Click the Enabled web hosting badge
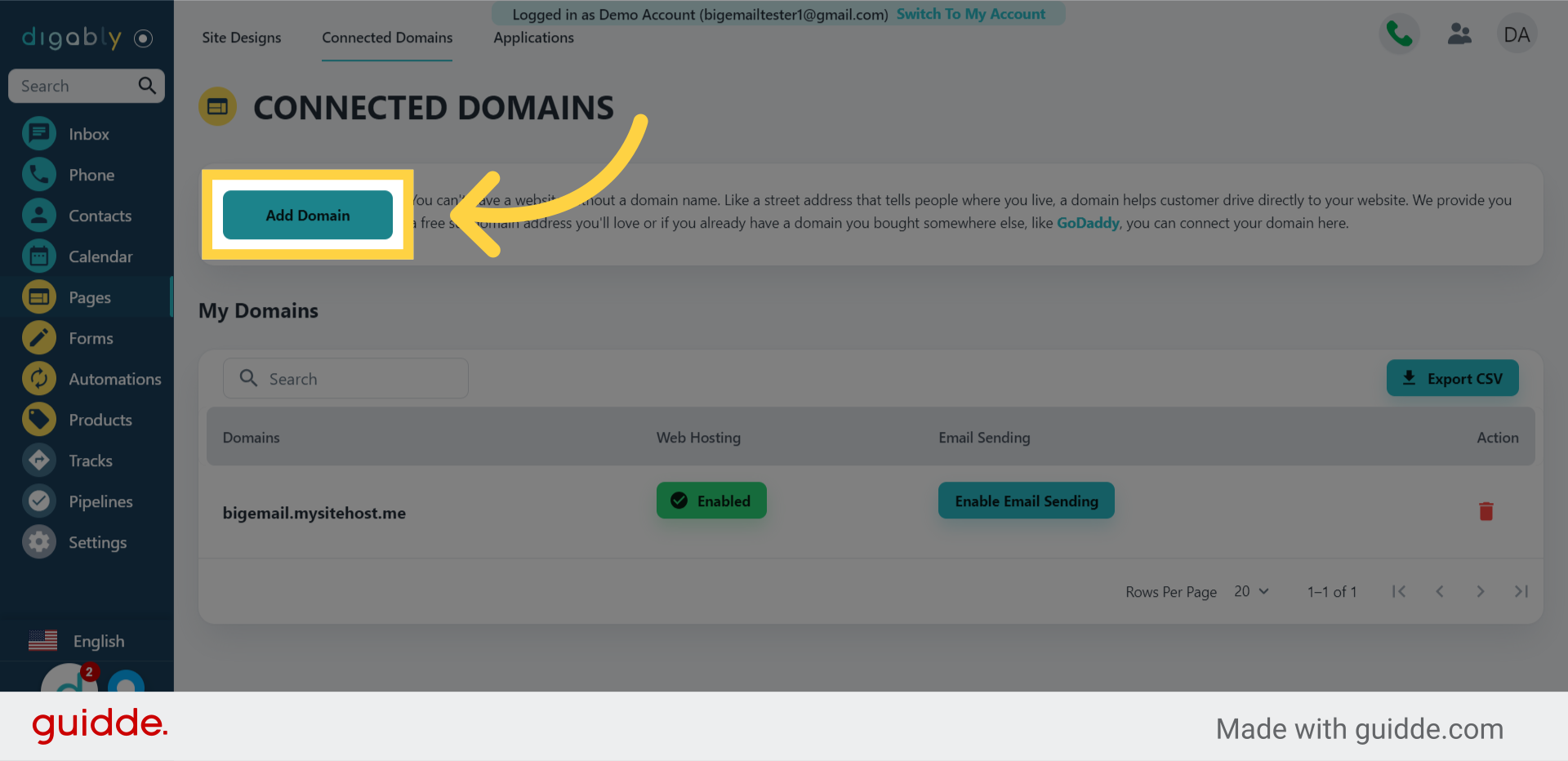The height and width of the screenshot is (761, 1568). (x=711, y=501)
